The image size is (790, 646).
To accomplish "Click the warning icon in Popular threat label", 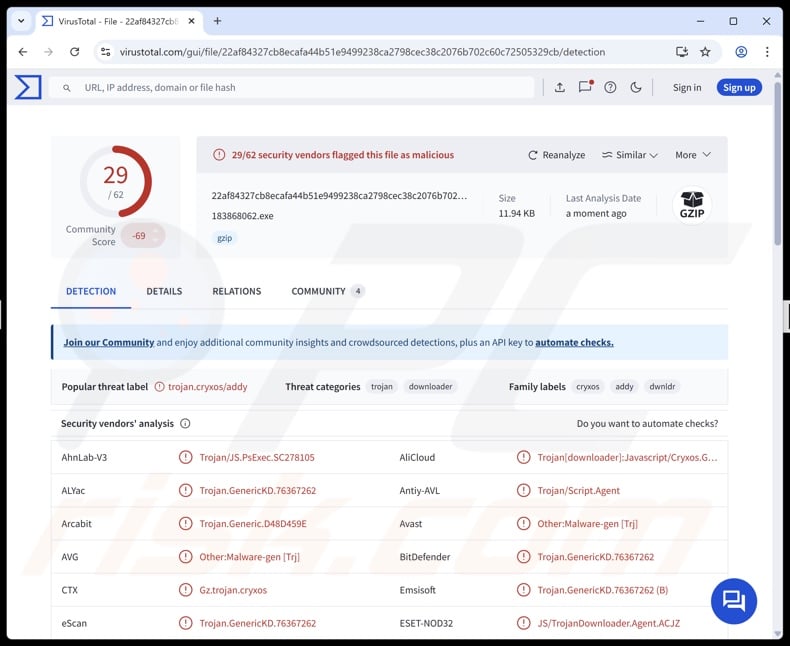I will [x=159, y=386].
